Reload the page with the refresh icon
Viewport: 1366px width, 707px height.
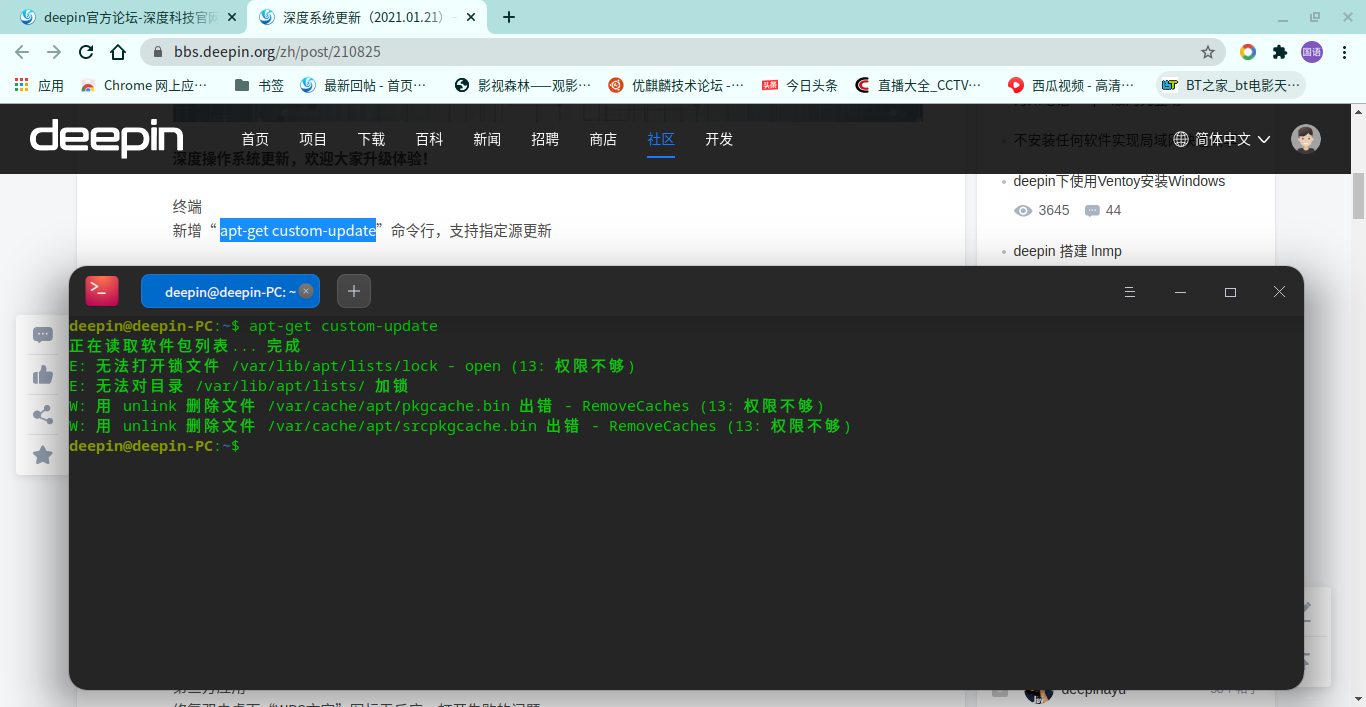(86, 52)
